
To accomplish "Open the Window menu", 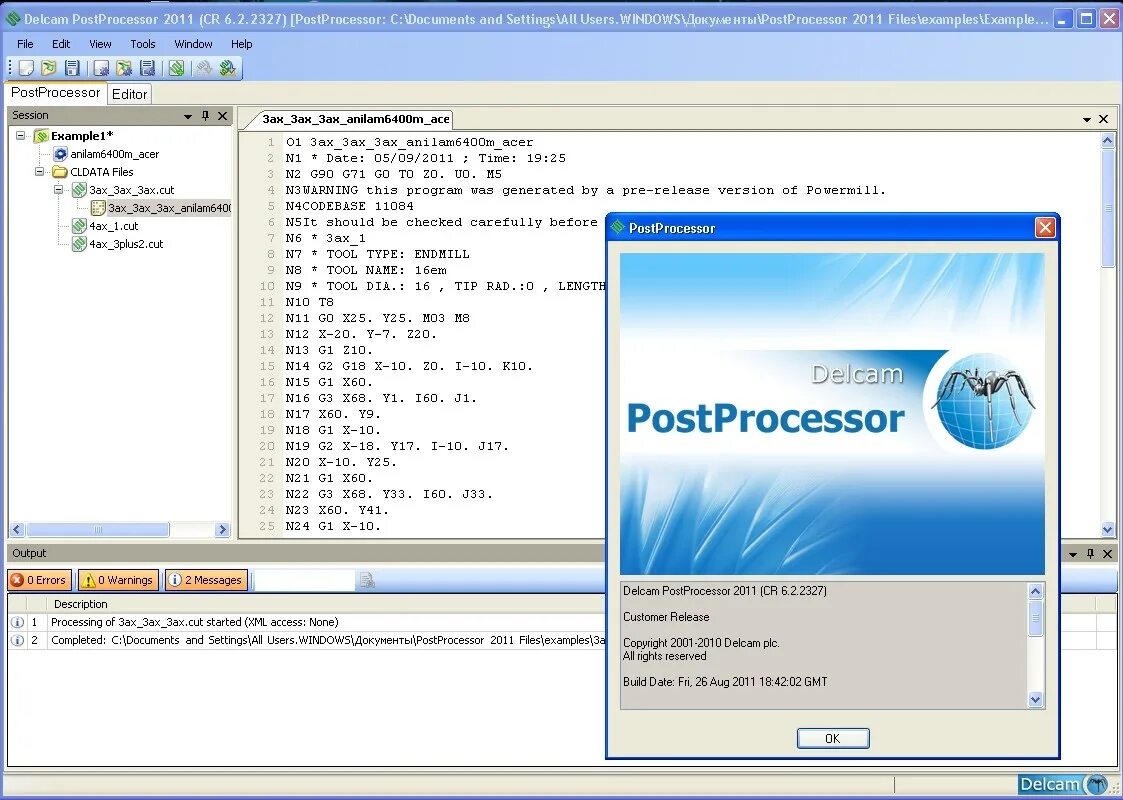I will [x=193, y=44].
